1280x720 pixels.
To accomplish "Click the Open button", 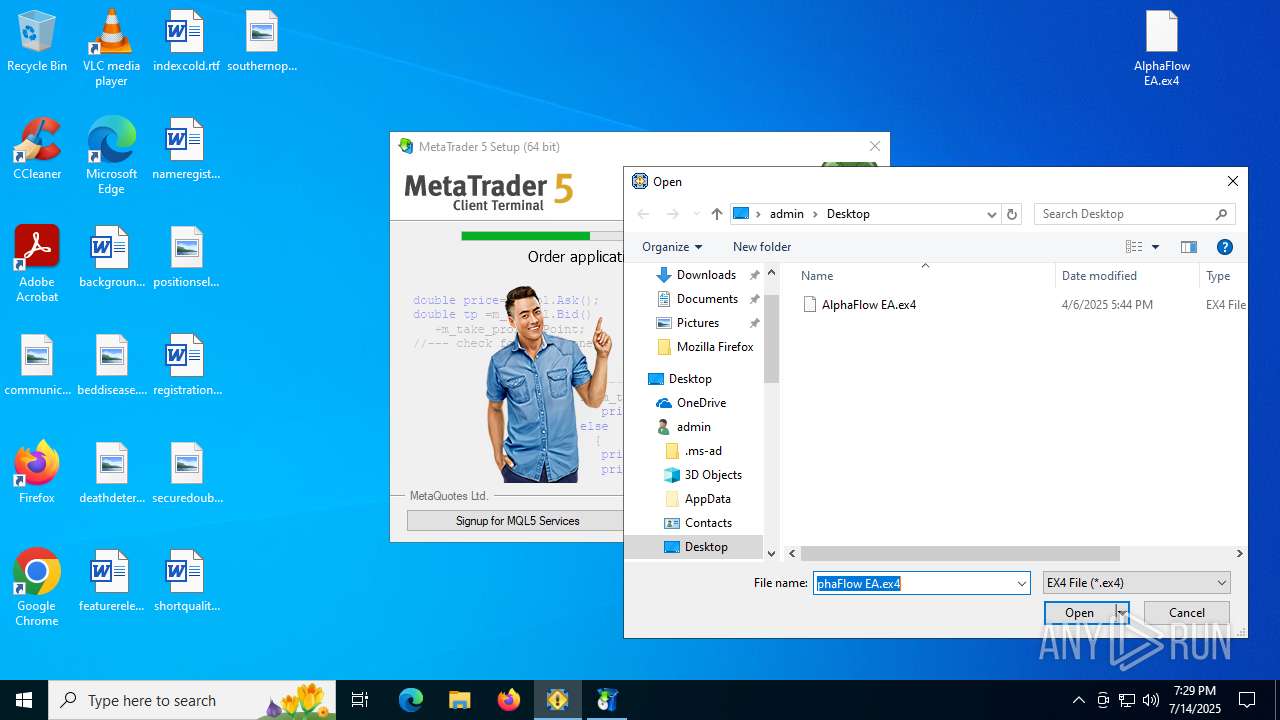I will point(1080,613).
